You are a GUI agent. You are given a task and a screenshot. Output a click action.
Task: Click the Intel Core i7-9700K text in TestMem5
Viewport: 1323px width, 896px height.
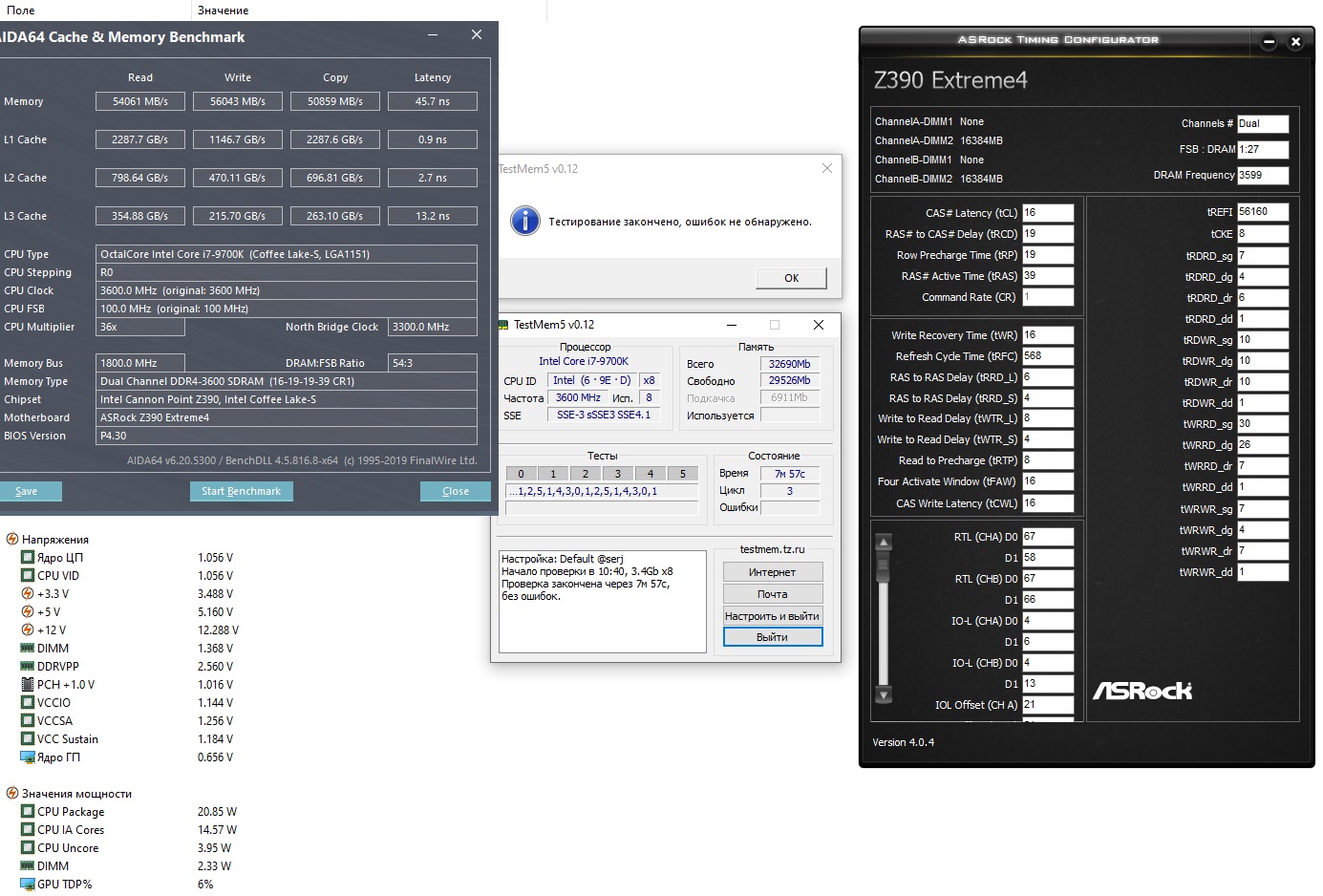tap(584, 362)
